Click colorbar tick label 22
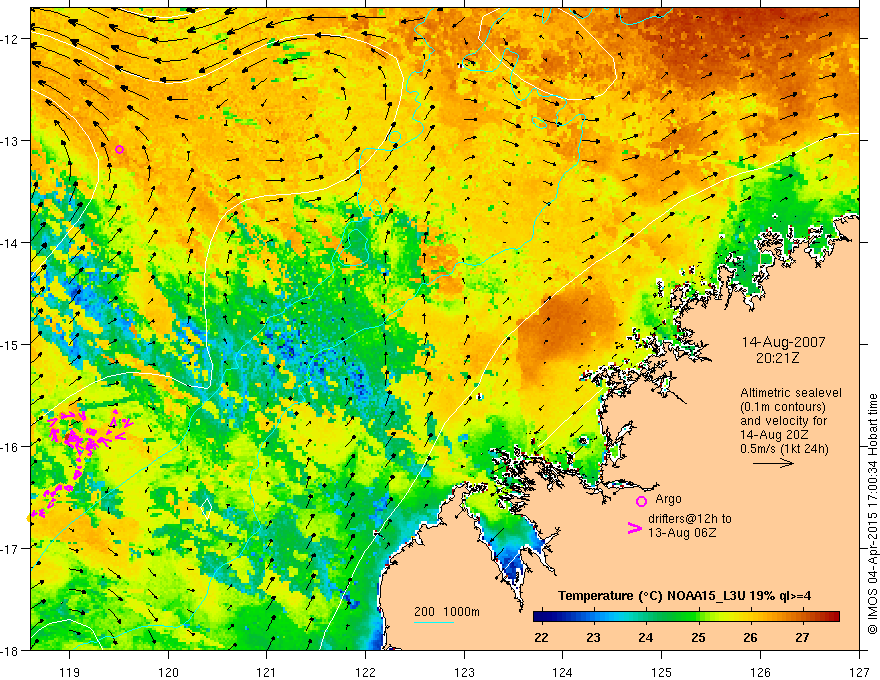The image size is (880, 680). 541,637
